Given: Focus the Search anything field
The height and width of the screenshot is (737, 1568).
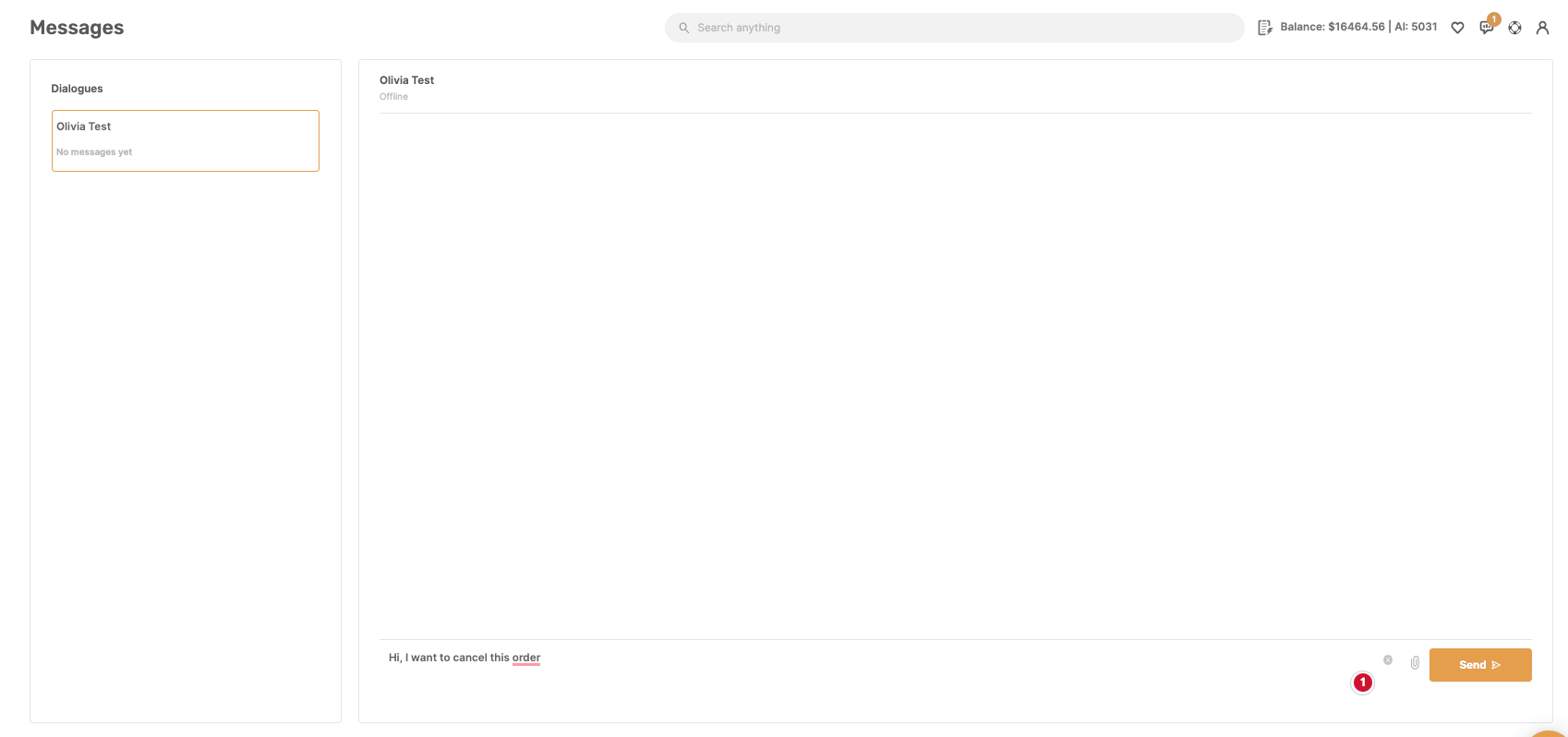Looking at the screenshot, I should tap(954, 28).
